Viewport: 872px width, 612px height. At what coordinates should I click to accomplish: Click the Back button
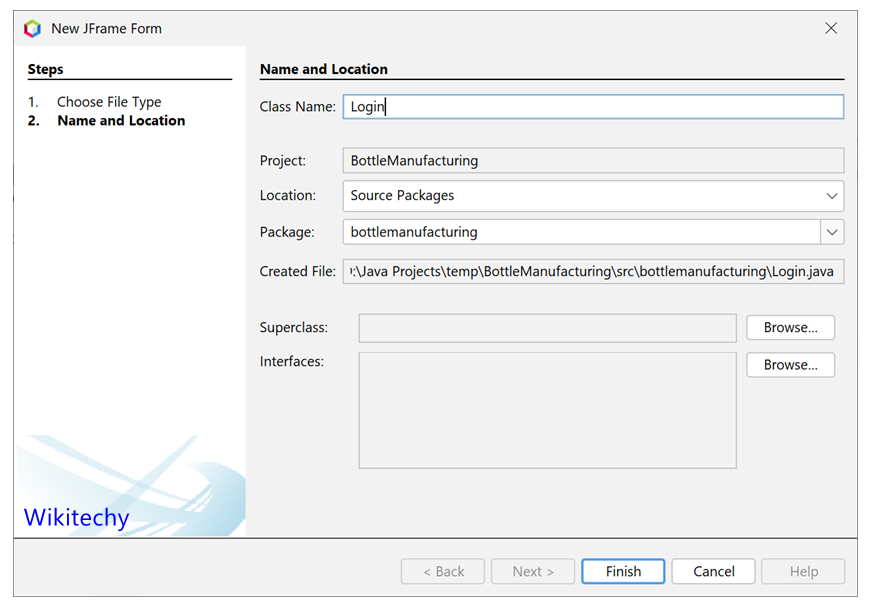pyautogui.click(x=442, y=571)
